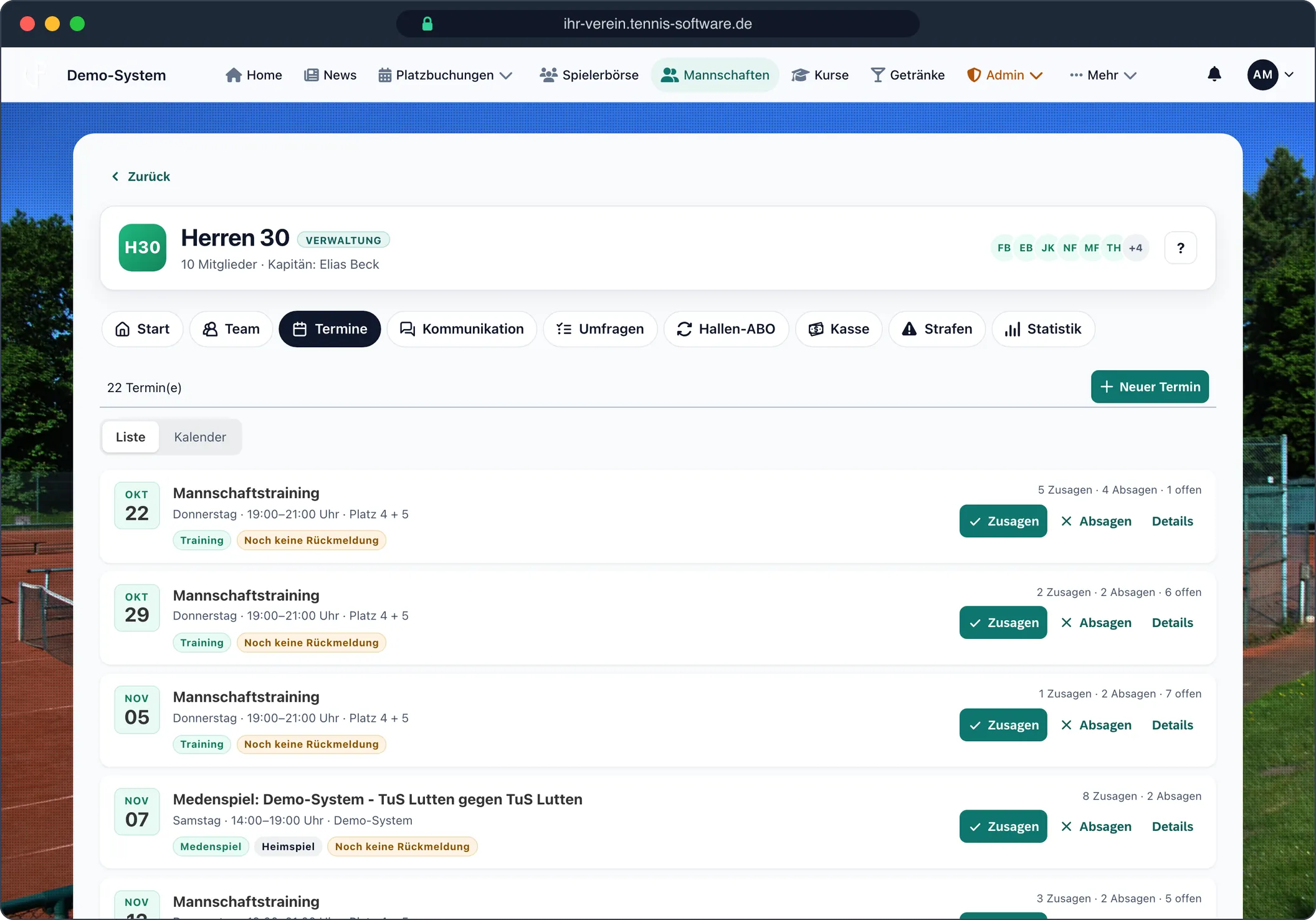1316x920 pixels.
Task: Click the News newspaper icon
Action: tap(311, 75)
